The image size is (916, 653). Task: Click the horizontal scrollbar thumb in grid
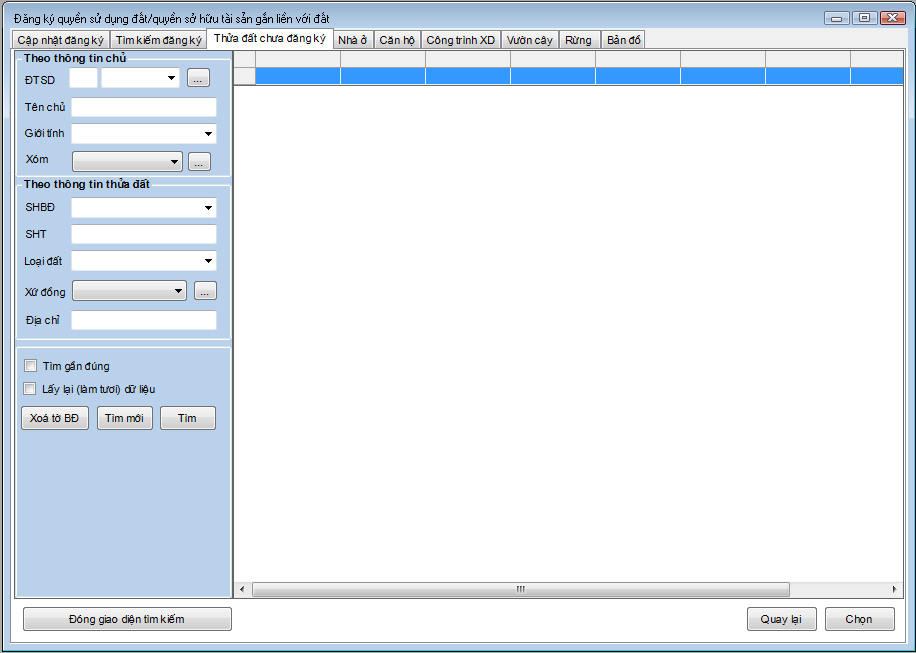click(520, 590)
